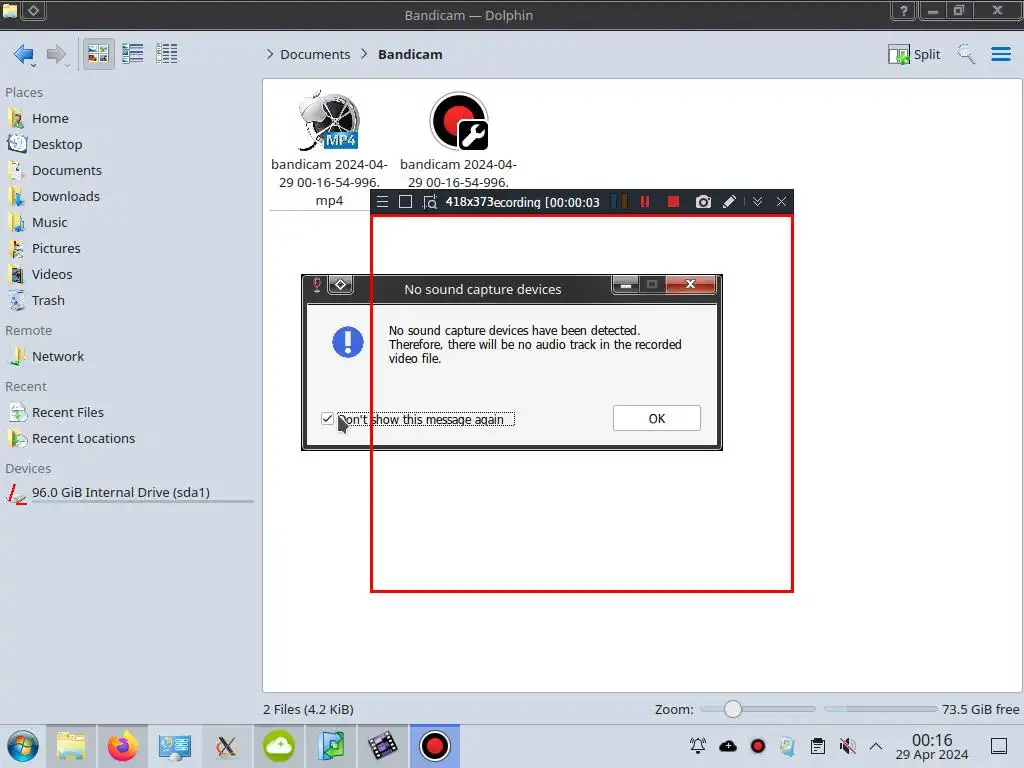
Task: Open the Start menu orb
Action: pyautogui.click(x=23, y=746)
